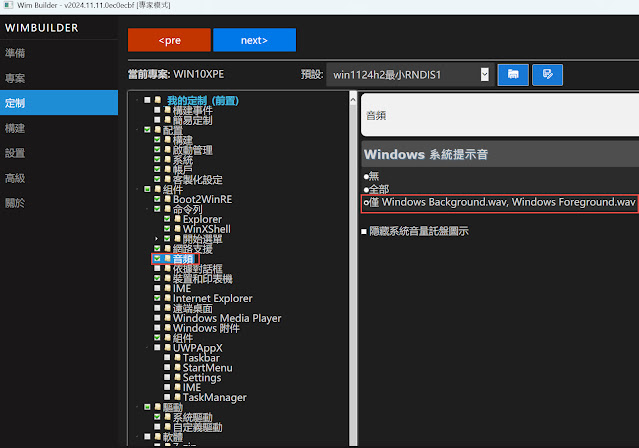The image size is (639, 448).
Task: Click the folder icon beside 裝置和印表機
Action: point(167,278)
